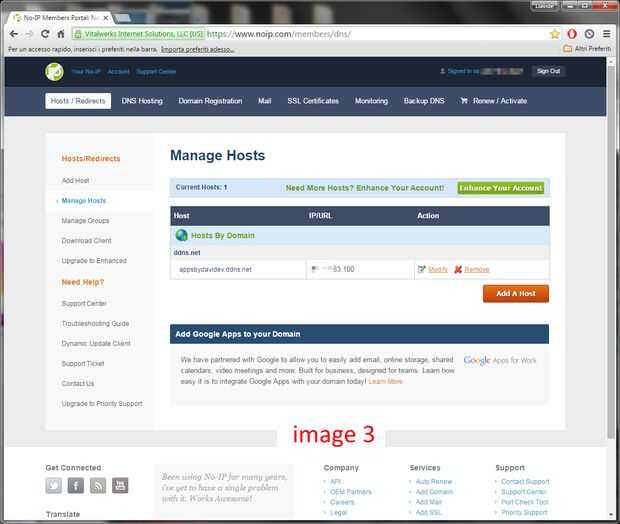Open the SSL Certificates tab
Viewport: 620px width, 524px height.
pos(313,101)
